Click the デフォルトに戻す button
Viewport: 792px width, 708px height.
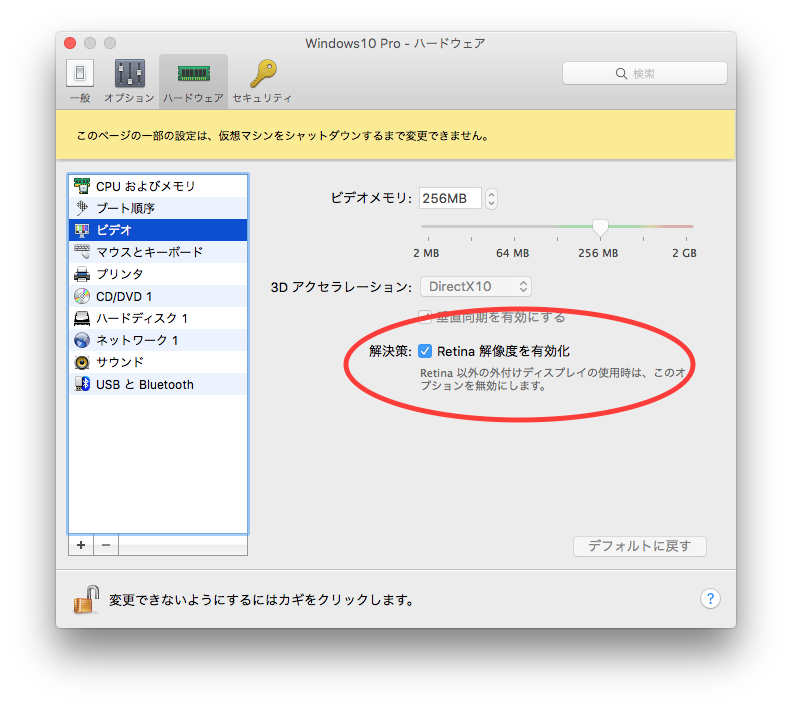coord(639,546)
